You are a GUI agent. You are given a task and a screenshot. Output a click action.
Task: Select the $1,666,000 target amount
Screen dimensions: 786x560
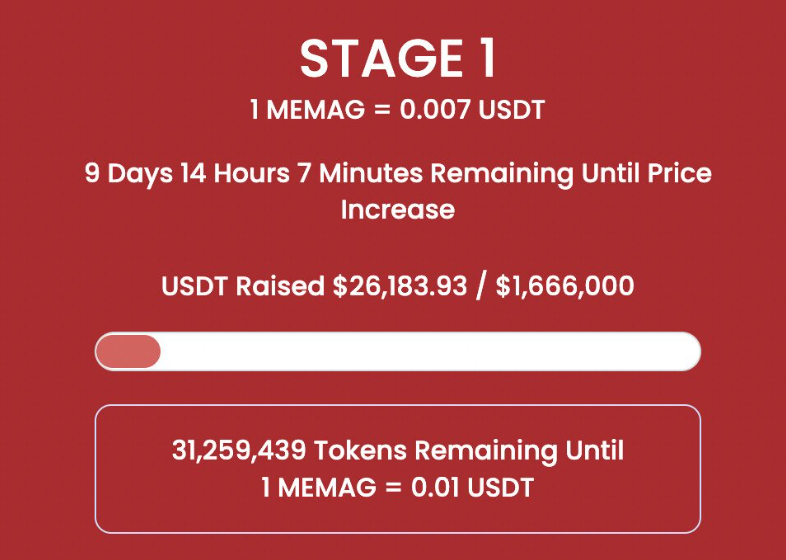[565, 286]
